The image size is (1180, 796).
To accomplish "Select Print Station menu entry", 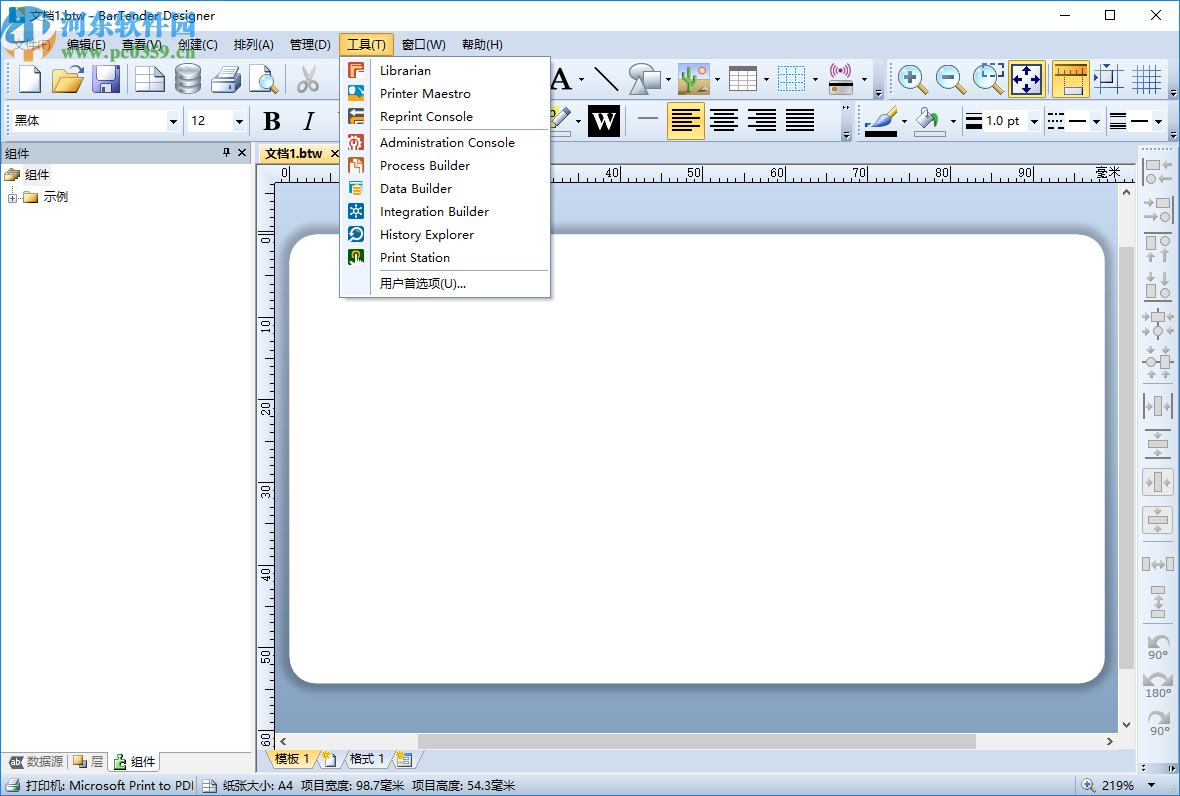I will 414,257.
